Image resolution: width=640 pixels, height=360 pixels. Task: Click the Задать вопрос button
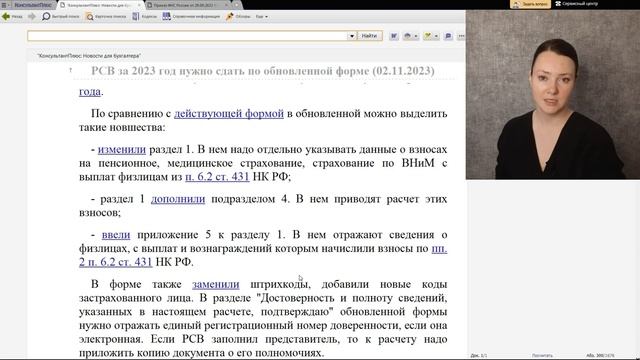(530, 4)
